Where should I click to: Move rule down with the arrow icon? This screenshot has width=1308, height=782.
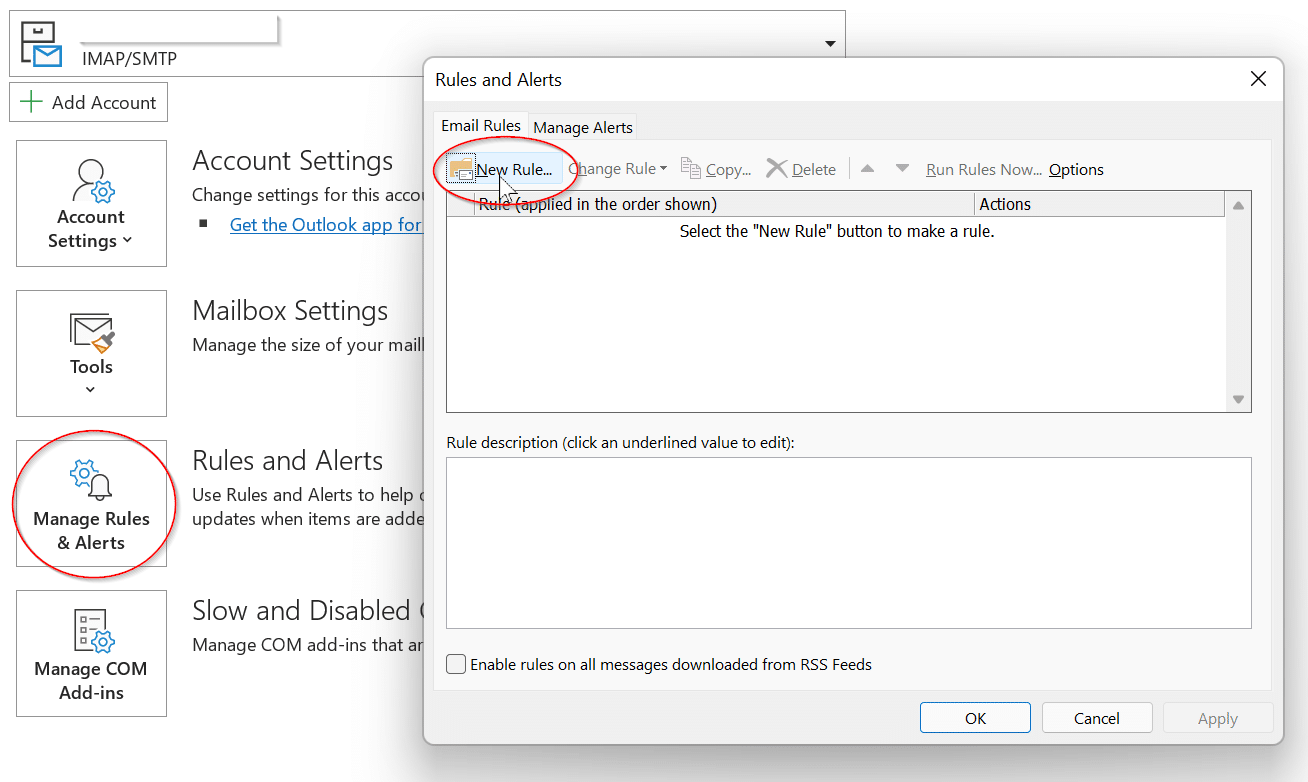point(902,169)
